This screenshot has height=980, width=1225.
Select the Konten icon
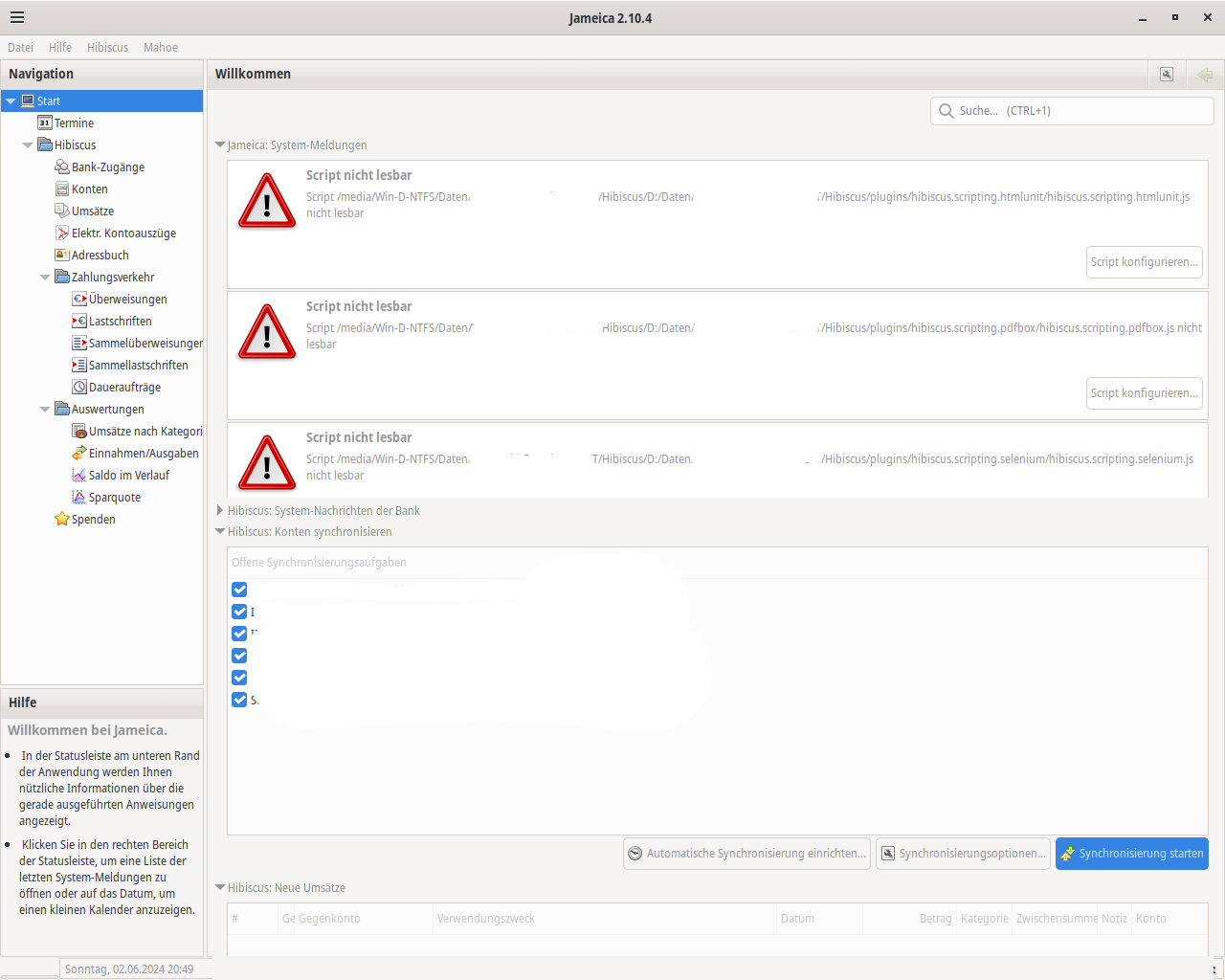coord(61,189)
